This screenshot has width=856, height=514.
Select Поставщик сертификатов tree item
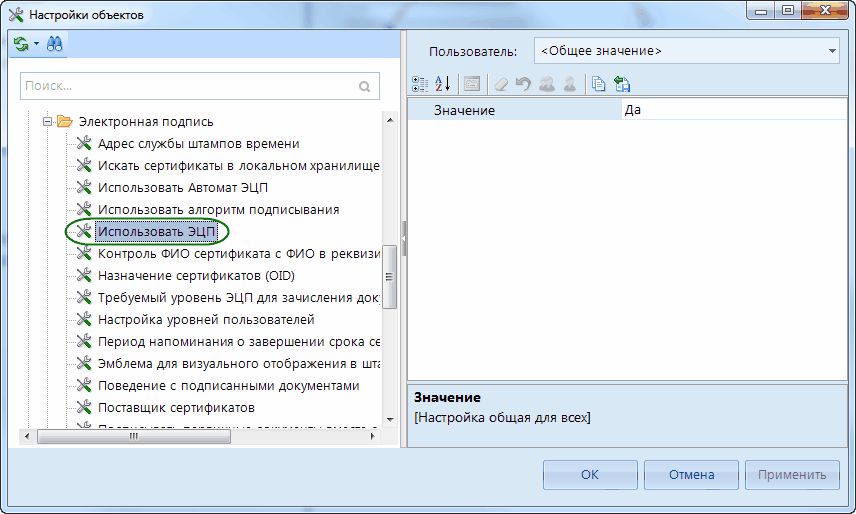point(175,408)
